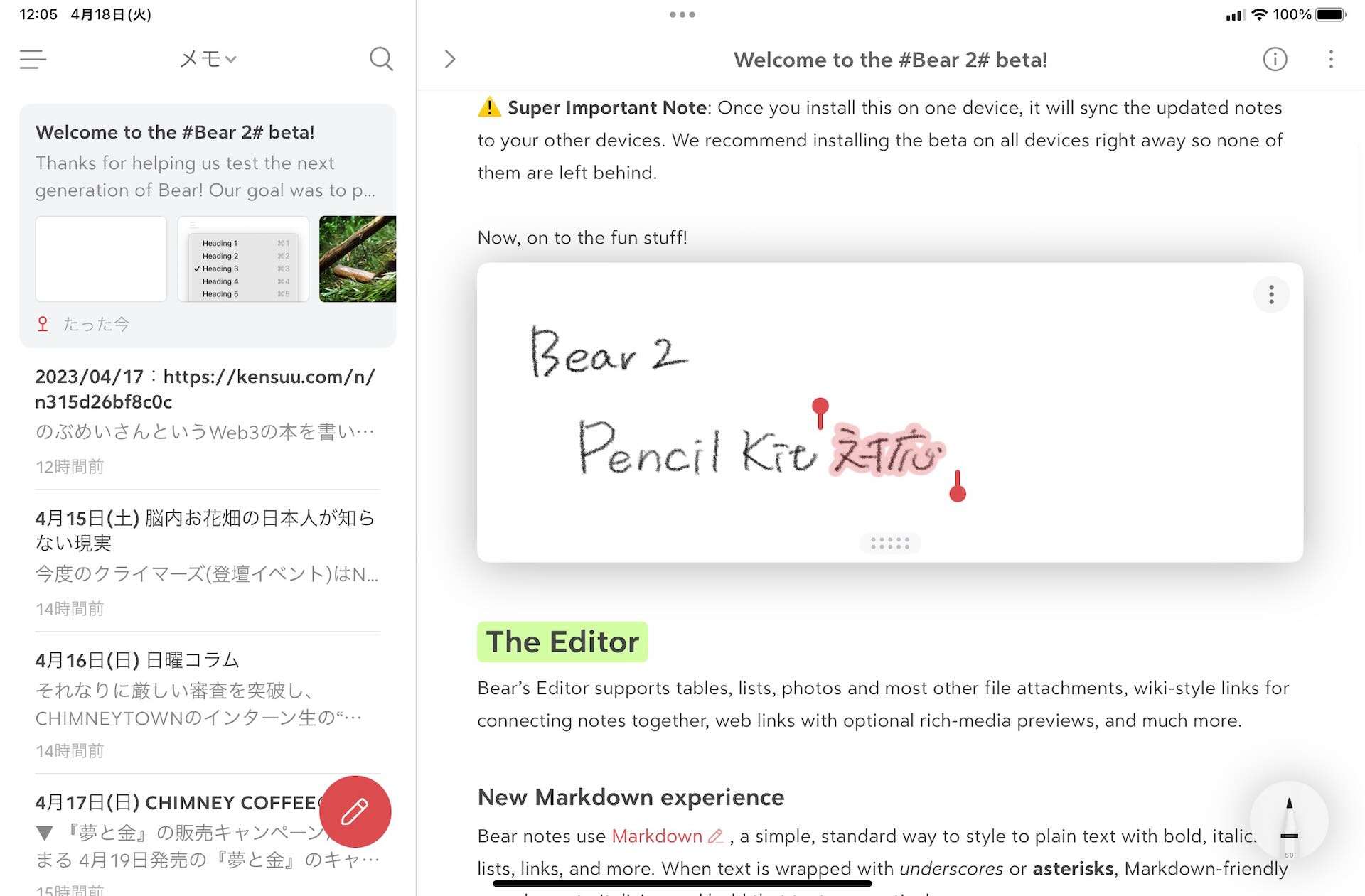This screenshot has height=896, width=1365.
Task: Tap the home indicator bar at the bottom
Action: 682,884
